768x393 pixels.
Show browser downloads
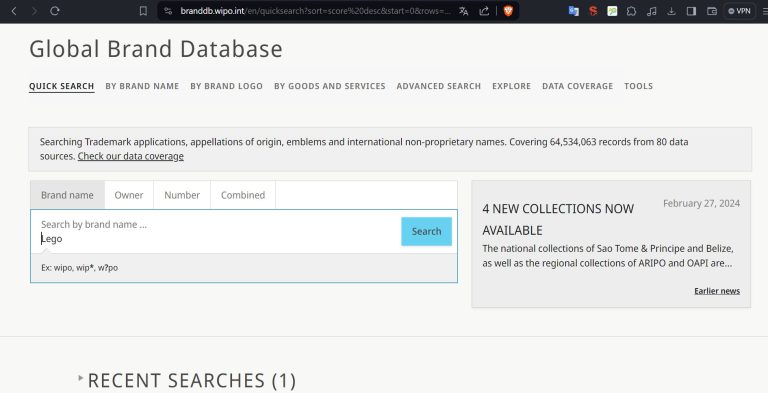672,11
